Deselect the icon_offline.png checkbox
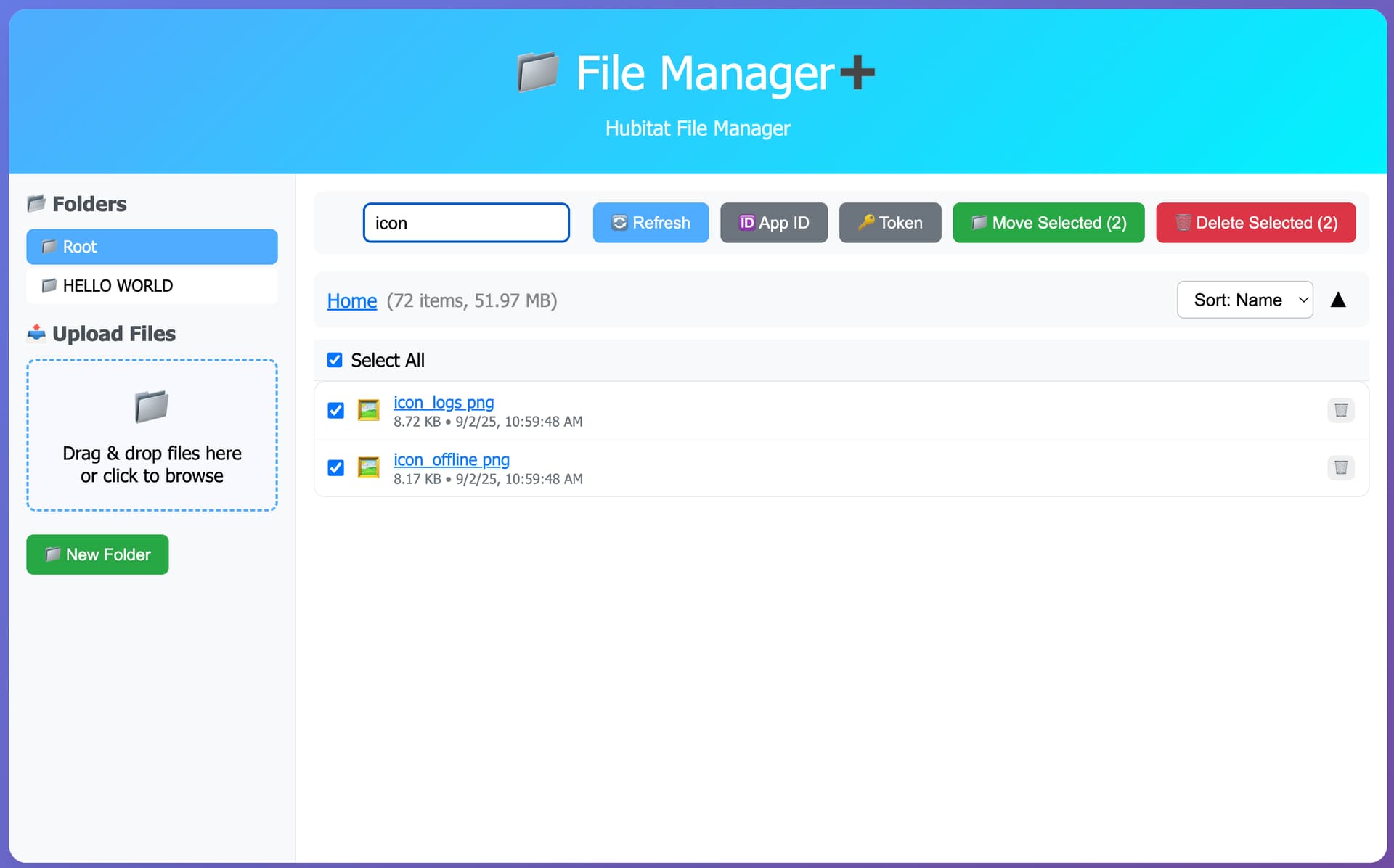The image size is (1394, 868). (x=335, y=467)
